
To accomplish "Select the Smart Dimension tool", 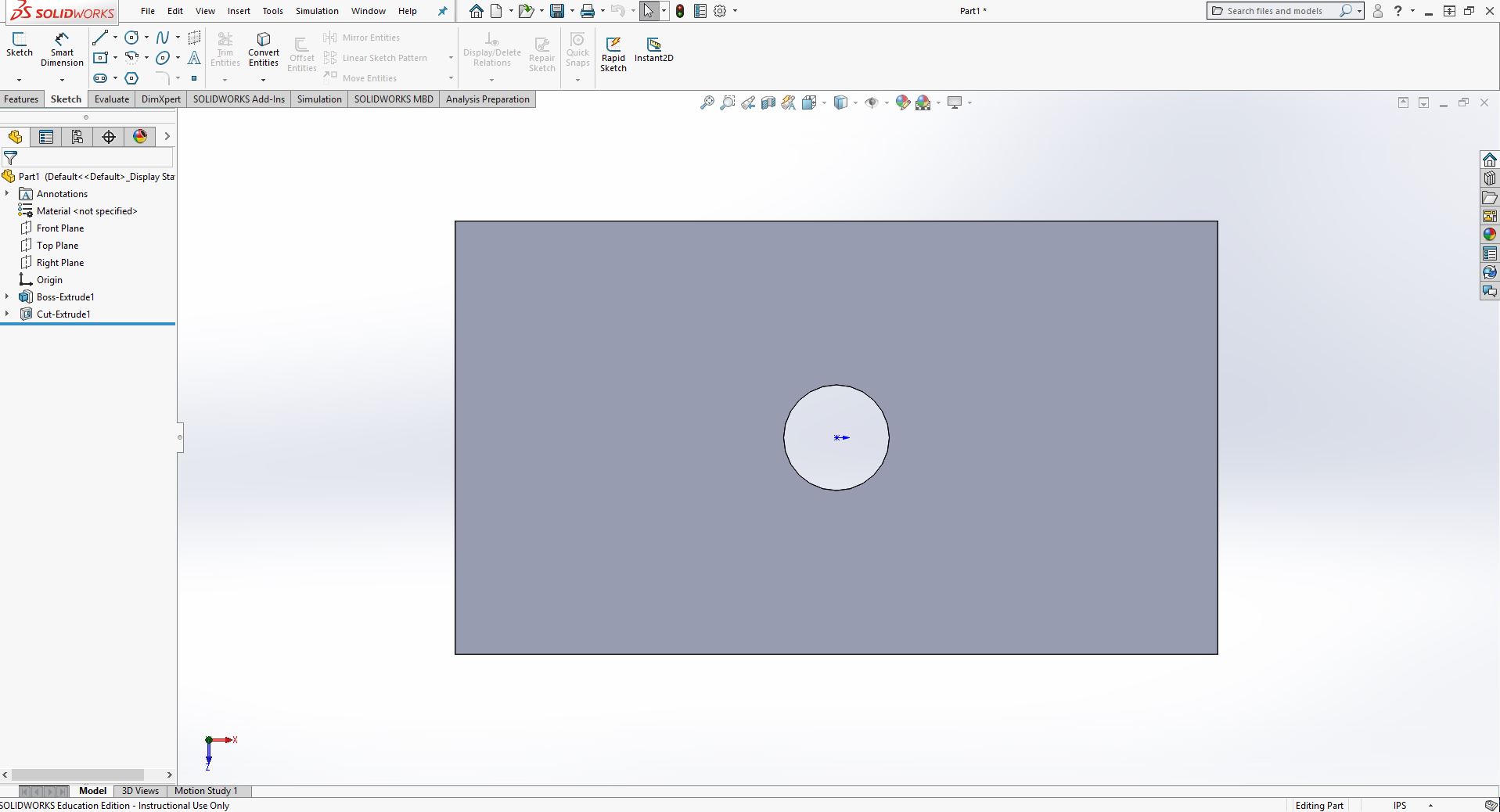I will pos(62,49).
